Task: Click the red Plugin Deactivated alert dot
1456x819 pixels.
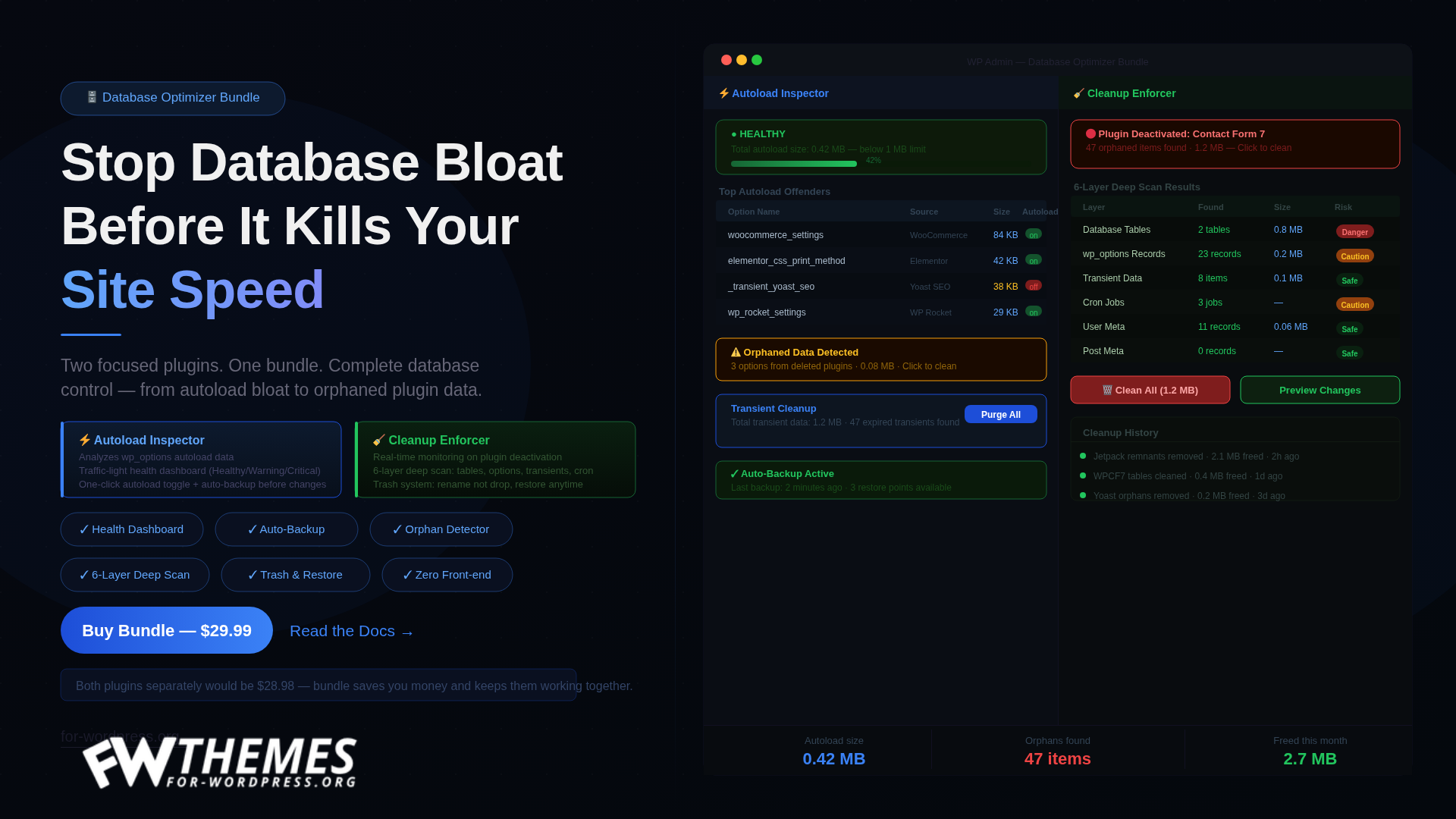Action: [1090, 133]
